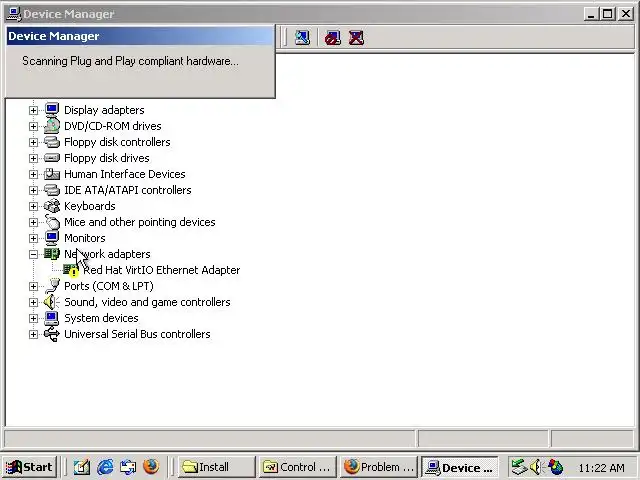Click the Mice and other pointing devices icon
The height and width of the screenshot is (480, 640).
(52, 222)
